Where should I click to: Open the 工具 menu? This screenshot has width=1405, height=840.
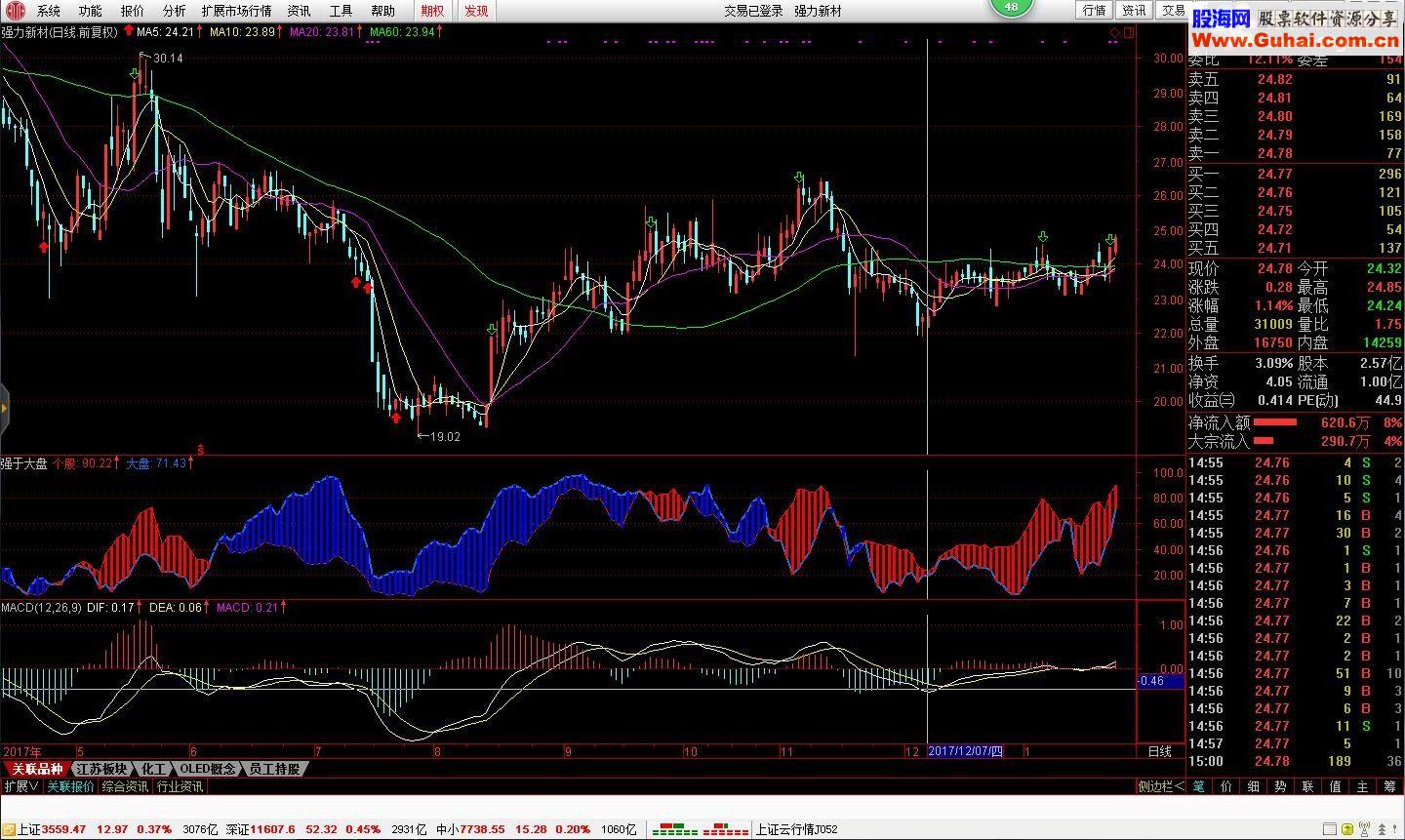(x=341, y=11)
